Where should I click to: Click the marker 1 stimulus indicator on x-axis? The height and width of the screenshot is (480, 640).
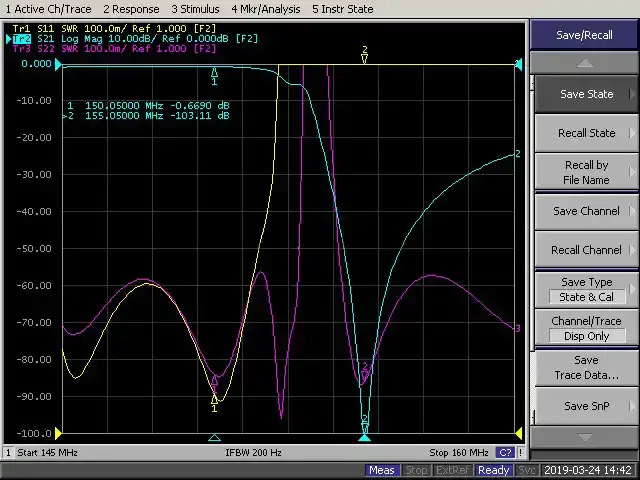tap(214, 438)
